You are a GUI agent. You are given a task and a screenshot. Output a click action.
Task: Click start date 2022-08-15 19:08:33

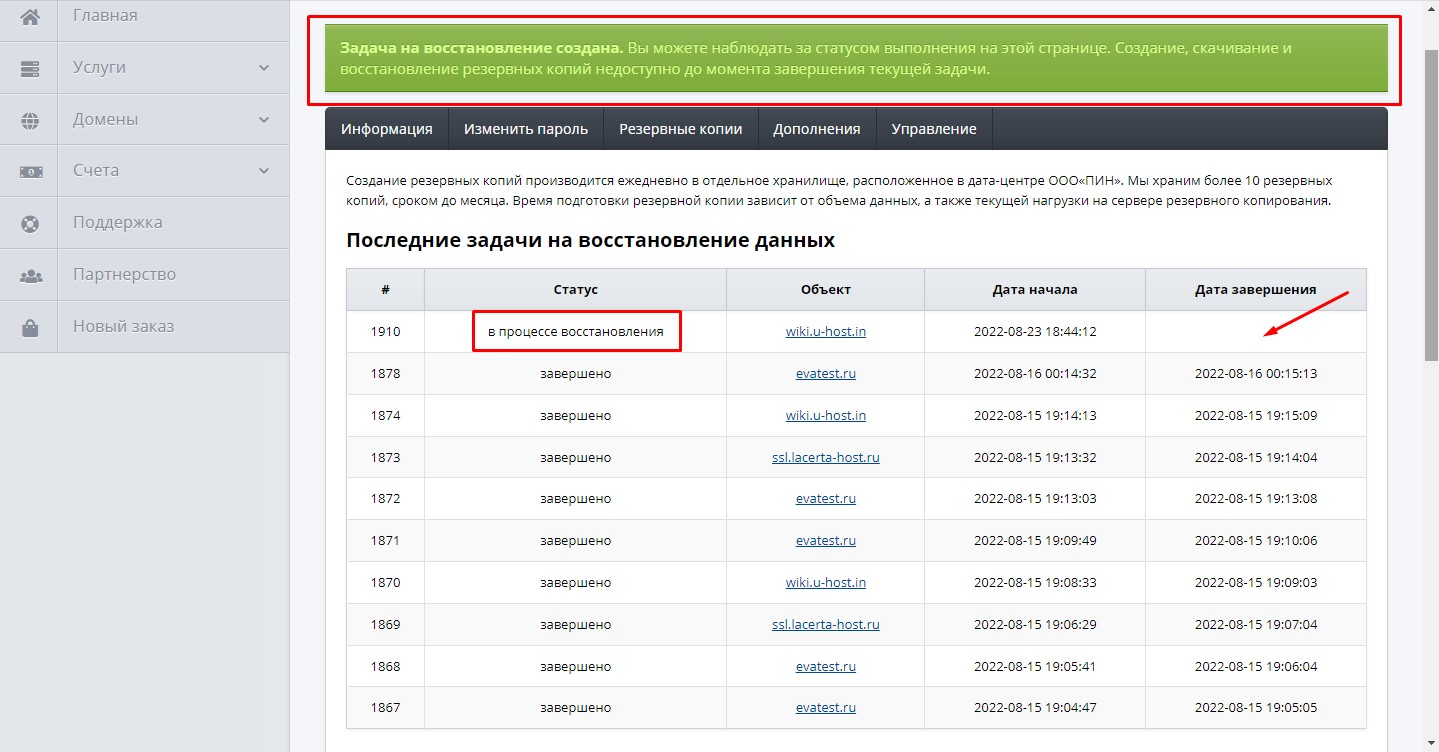click(1035, 583)
